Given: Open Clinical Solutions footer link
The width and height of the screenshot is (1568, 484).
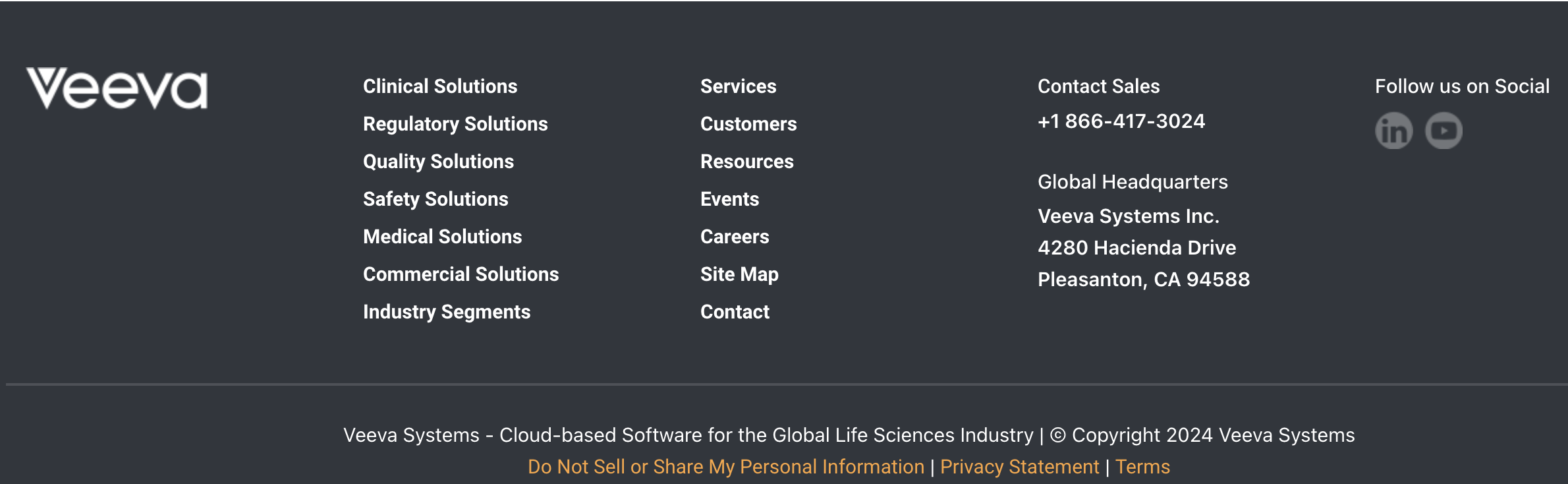Looking at the screenshot, I should coord(440,86).
